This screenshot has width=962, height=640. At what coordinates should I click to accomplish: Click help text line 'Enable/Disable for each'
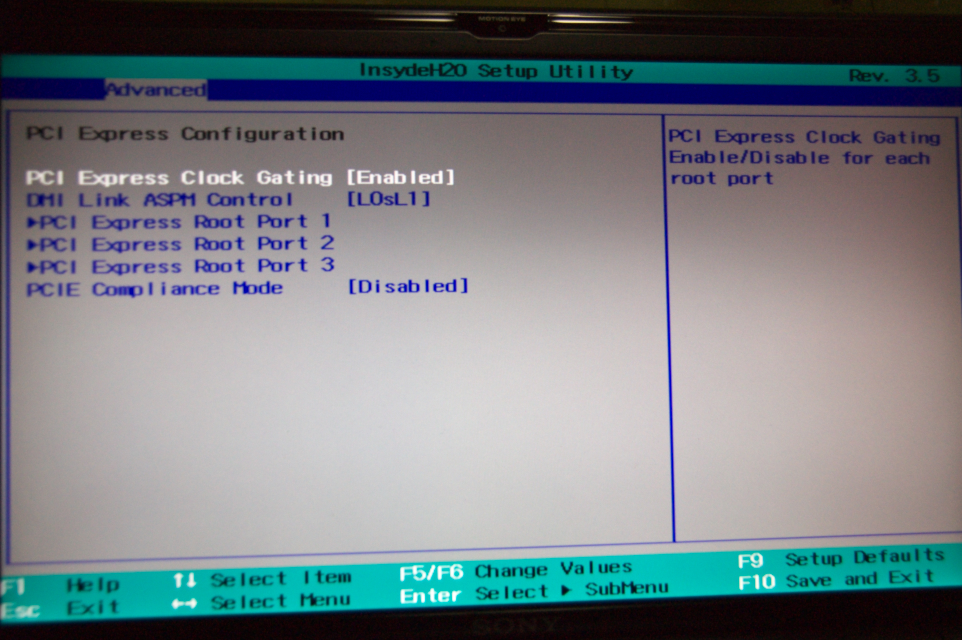799,158
